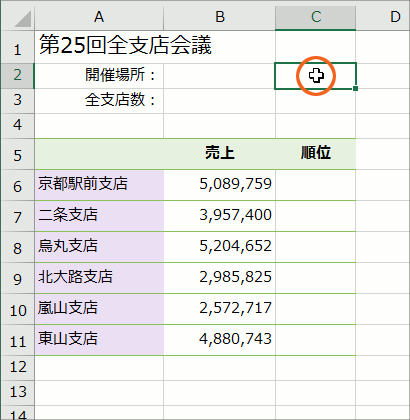The image size is (410, 420).
Task: Select the 開催場所 label cell
Action: [99, 76]
